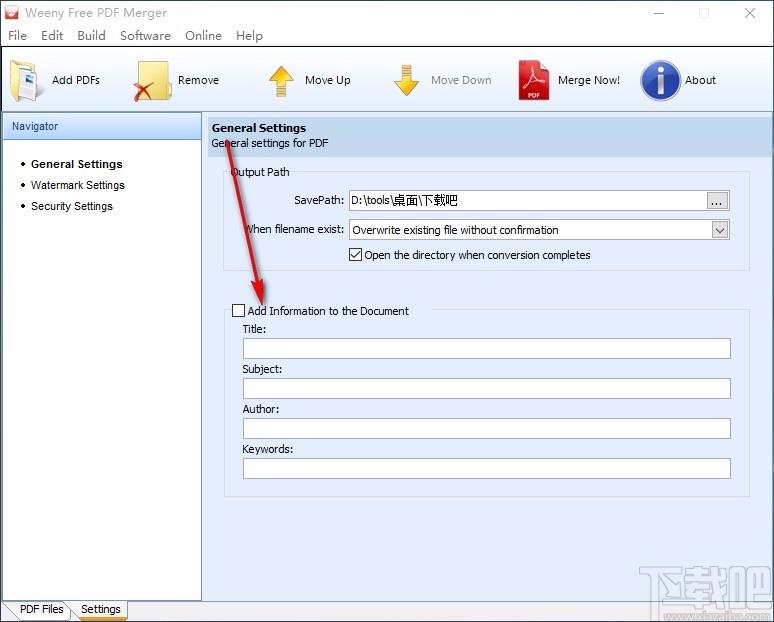Click the Move Down yellow arrow icon
The height and width of the screenshot is (622, 774).
click(406, 80)
